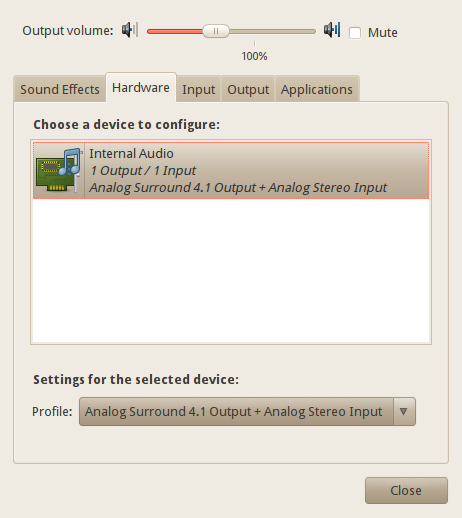Click the low volume speaker icon

(130, 30)
